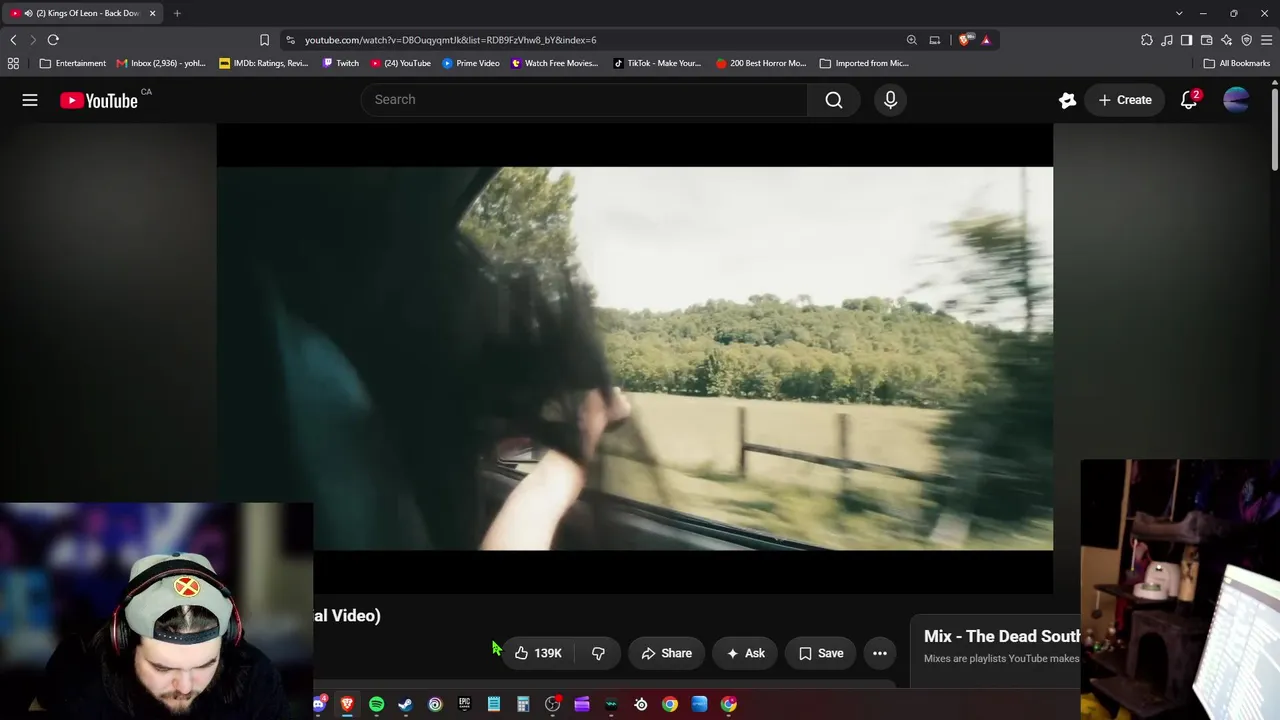The height and width of the screenshot is (720, 1280).
Task: Open the YouTube notifications bell
Action: pos(1189,100)
